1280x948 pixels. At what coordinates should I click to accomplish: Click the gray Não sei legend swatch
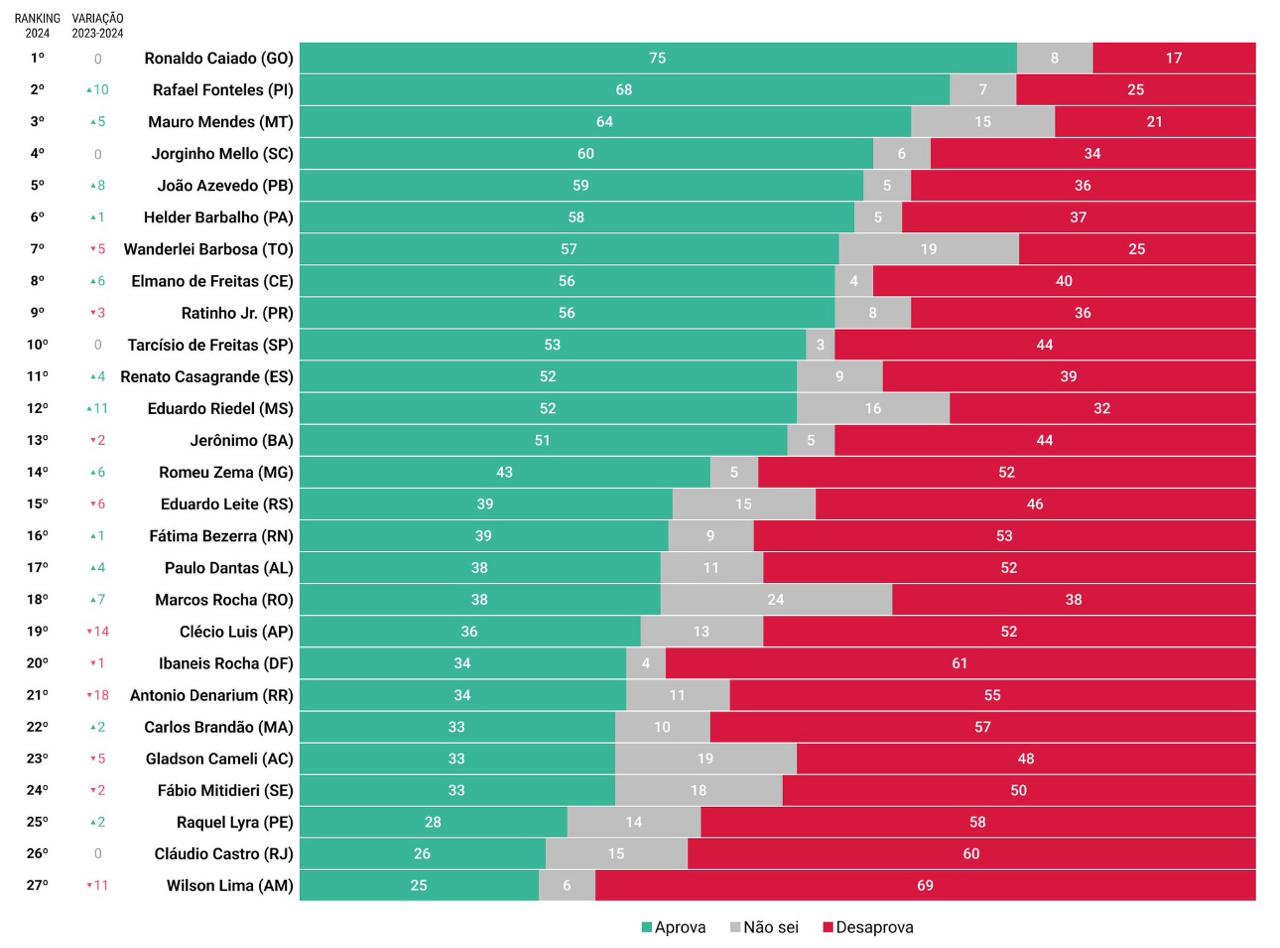click(x=735, y=928)
